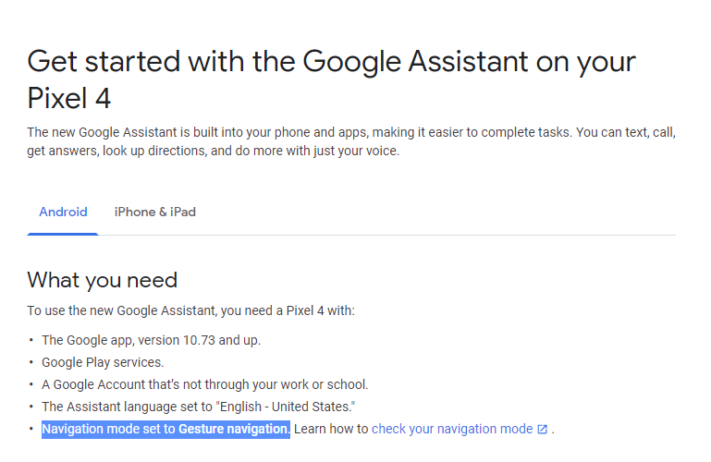Click the words 'Gesture navigation' in bold
The image size is (711, 462).
[233, 429]
